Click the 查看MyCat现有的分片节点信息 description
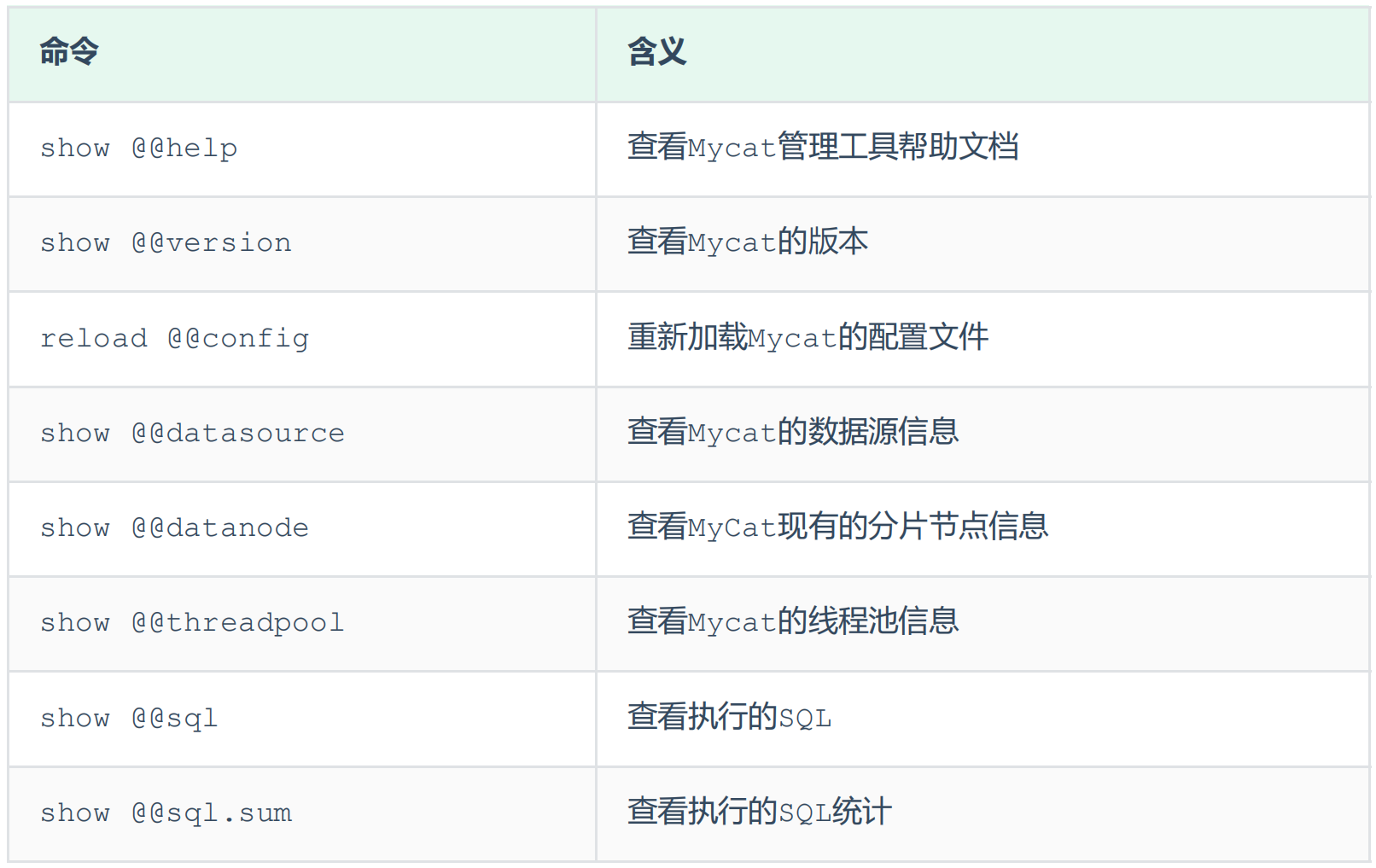Image resolution: width=1376 pixels, height=868 pixels. click(837, 527)
